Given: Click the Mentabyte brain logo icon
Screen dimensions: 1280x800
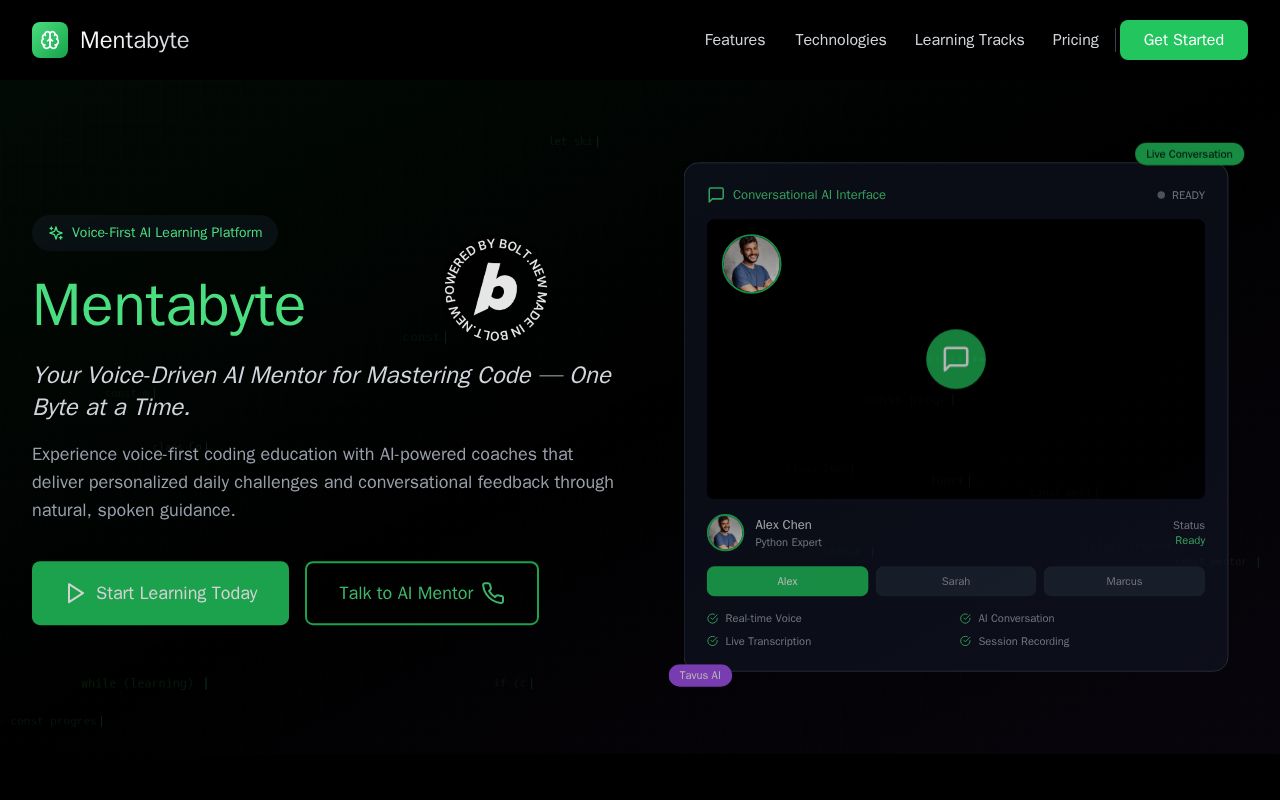Looking at the screenshot, I should coord(50,40).
